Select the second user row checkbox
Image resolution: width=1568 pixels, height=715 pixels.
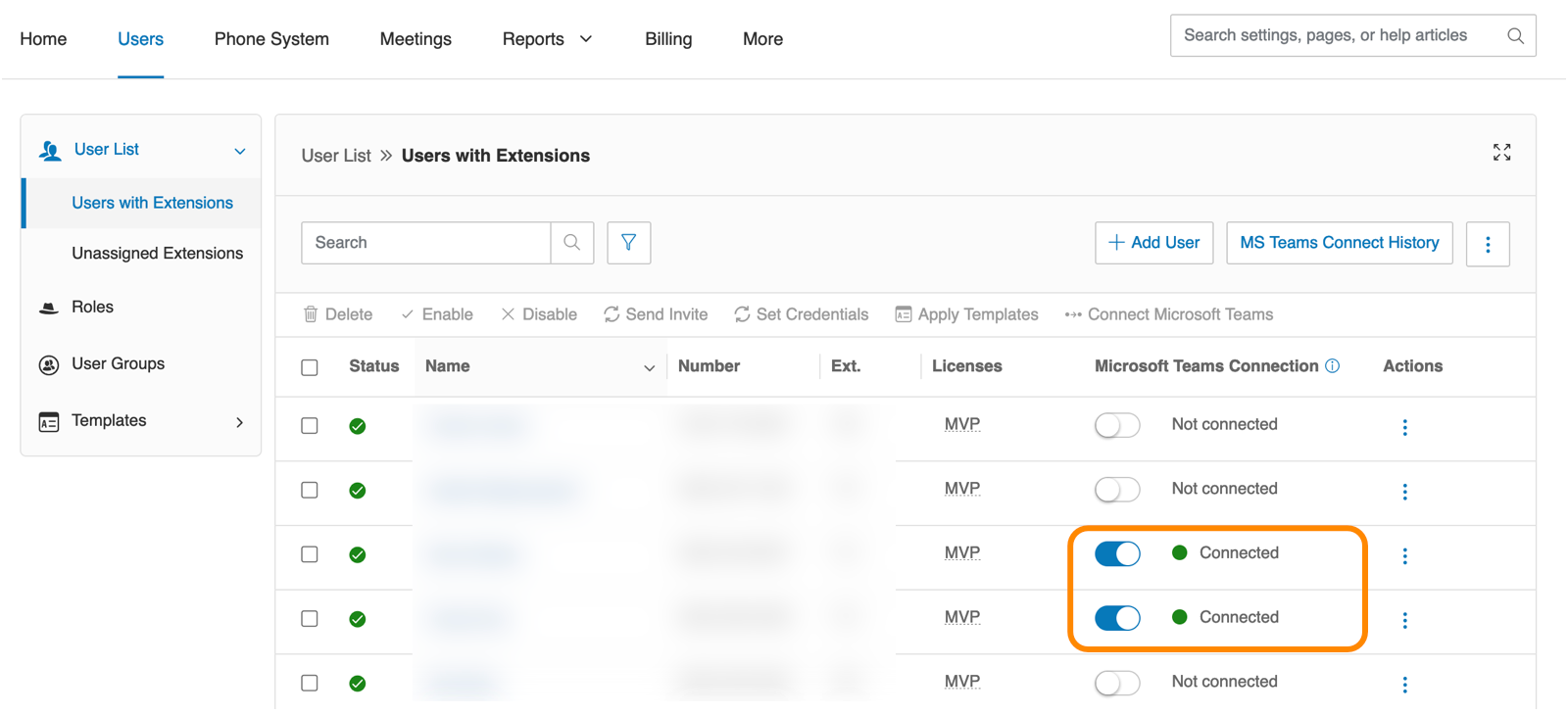pyautogui.click(x=310, y=490)
